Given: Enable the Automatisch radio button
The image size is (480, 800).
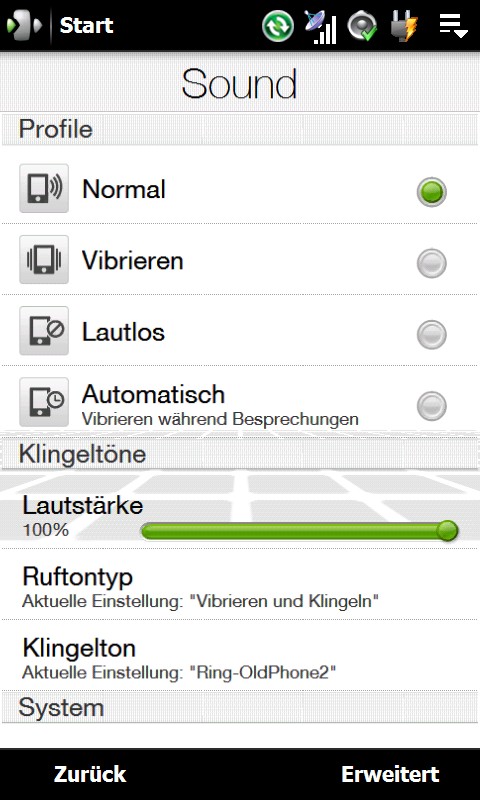Looking at the screenshot, I should click(432, 406).
